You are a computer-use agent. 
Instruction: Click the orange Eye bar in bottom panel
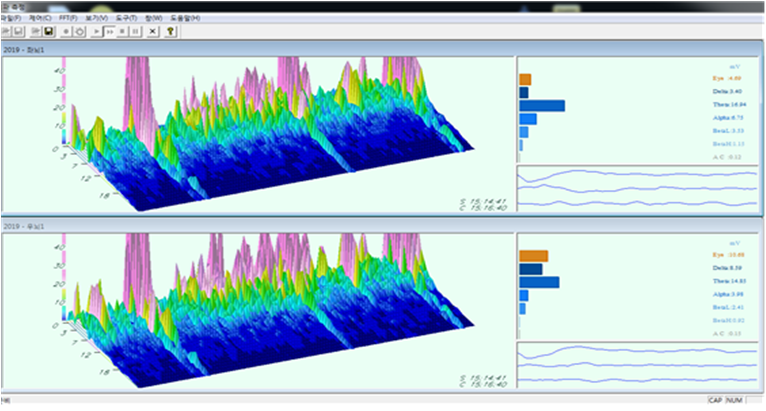point(532,256)
